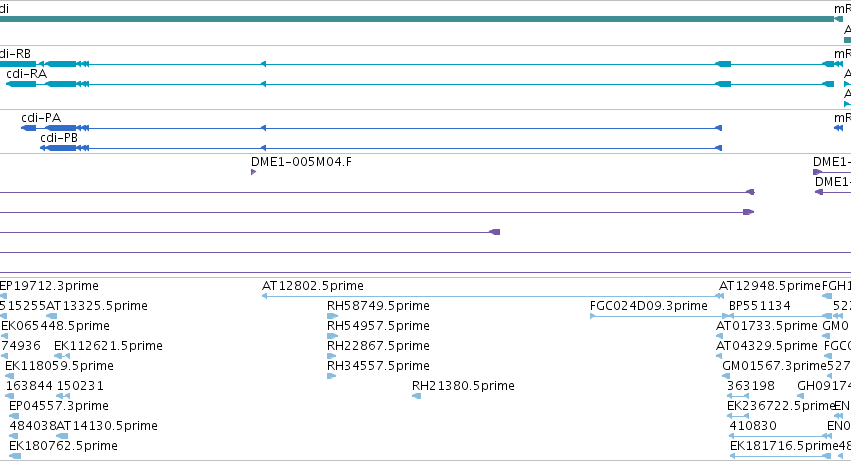Click the 150231 EST label
Screen dimensions: 851x461
(80, 386)
